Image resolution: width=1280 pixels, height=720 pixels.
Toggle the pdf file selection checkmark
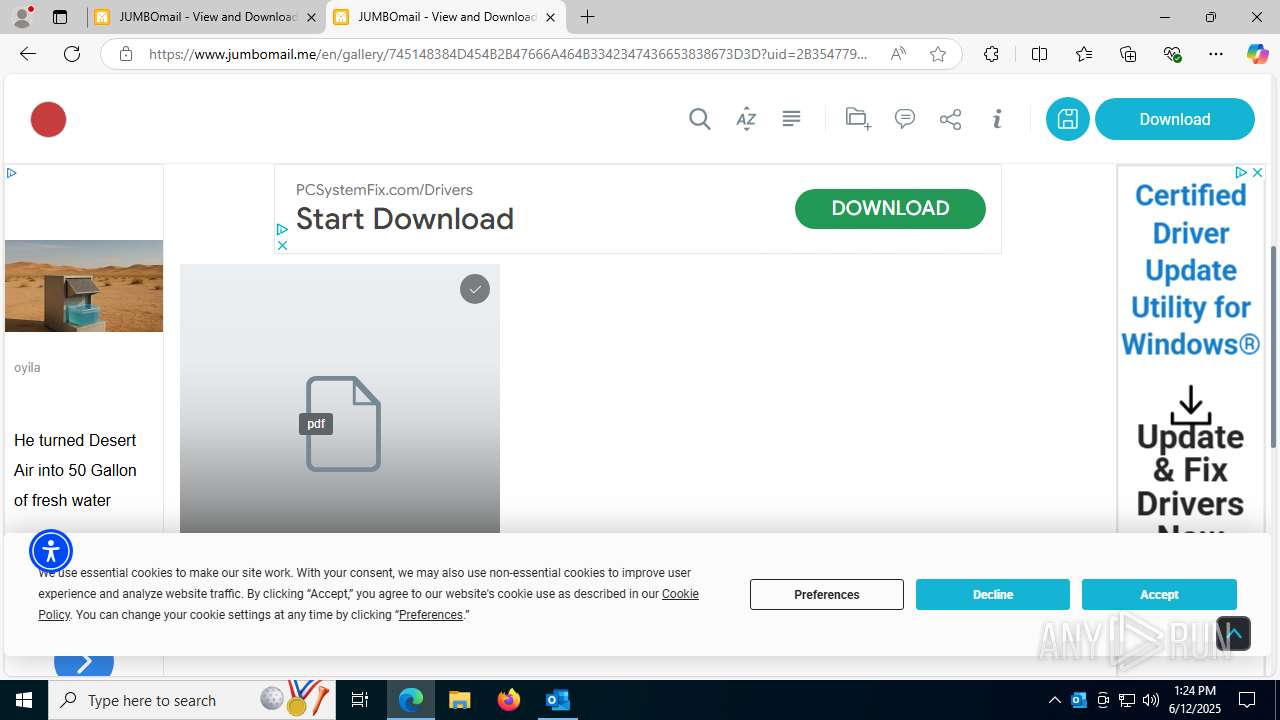click(x=475, y=289)
